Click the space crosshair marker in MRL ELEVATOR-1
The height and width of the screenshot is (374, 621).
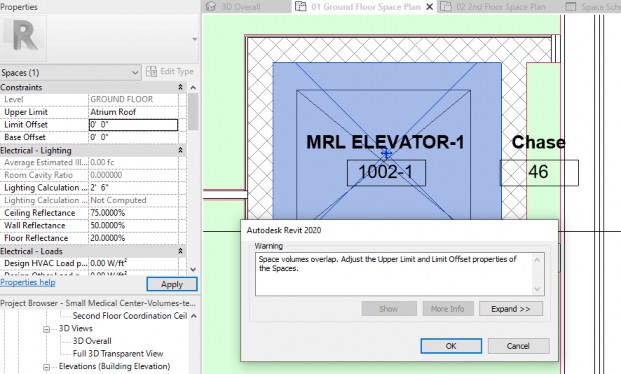386,153
